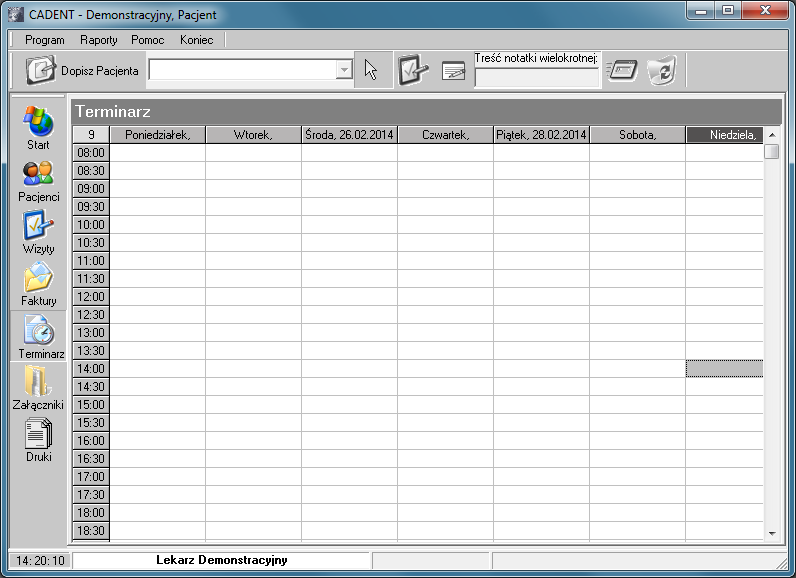This screenshot has width=796, height=578.
Task: Click the scheduler scrollbar down arrow
Action: pyautogui.click(x=771, y=534)
